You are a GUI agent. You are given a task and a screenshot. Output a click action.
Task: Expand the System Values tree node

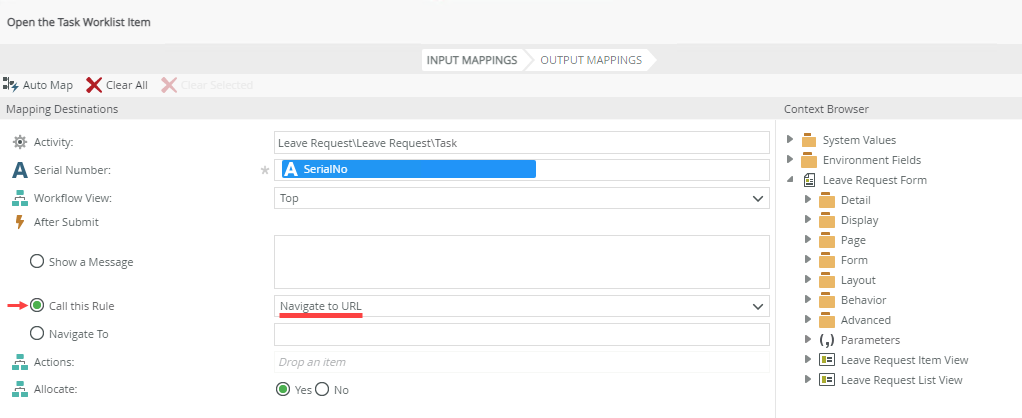[790, 140]
